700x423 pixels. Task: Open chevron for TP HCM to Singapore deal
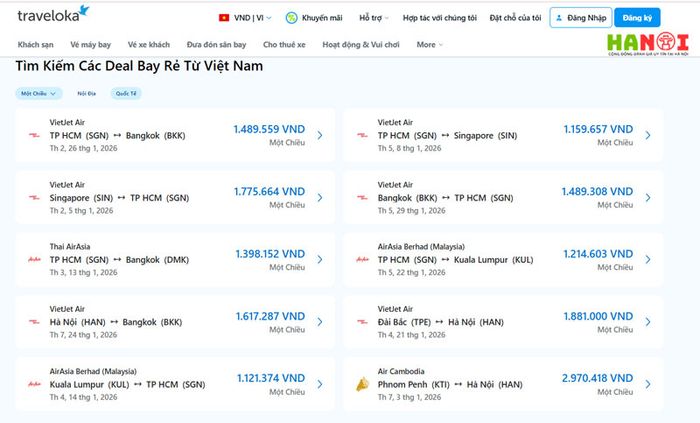[648, 135]
